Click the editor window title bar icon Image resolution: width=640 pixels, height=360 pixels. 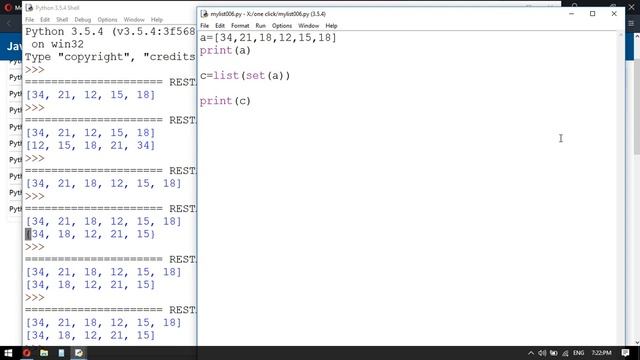coord(204,14)
